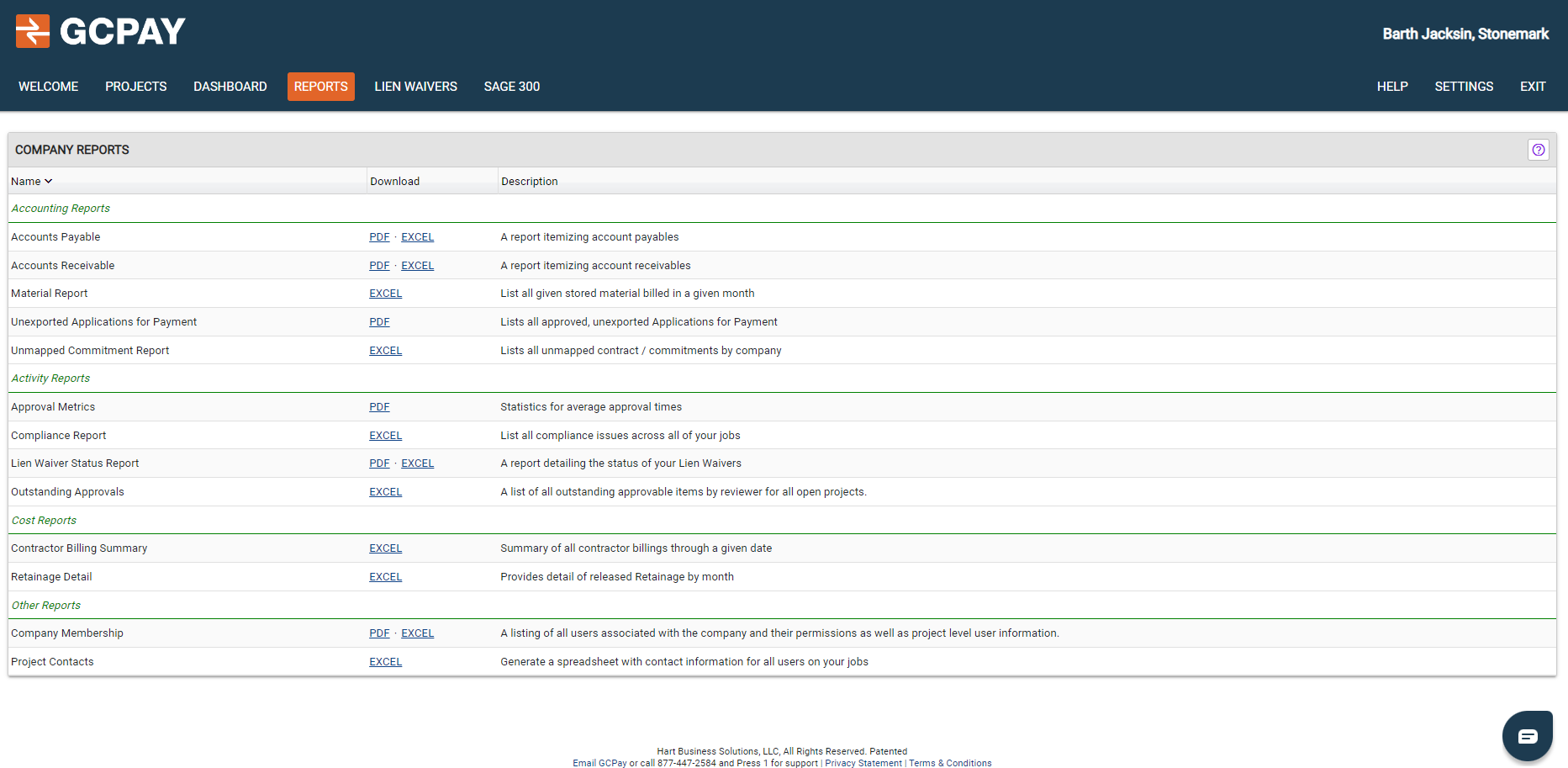Go to the Dashboard tab
Screen dimensions: 1568x768
pos(230,87)
